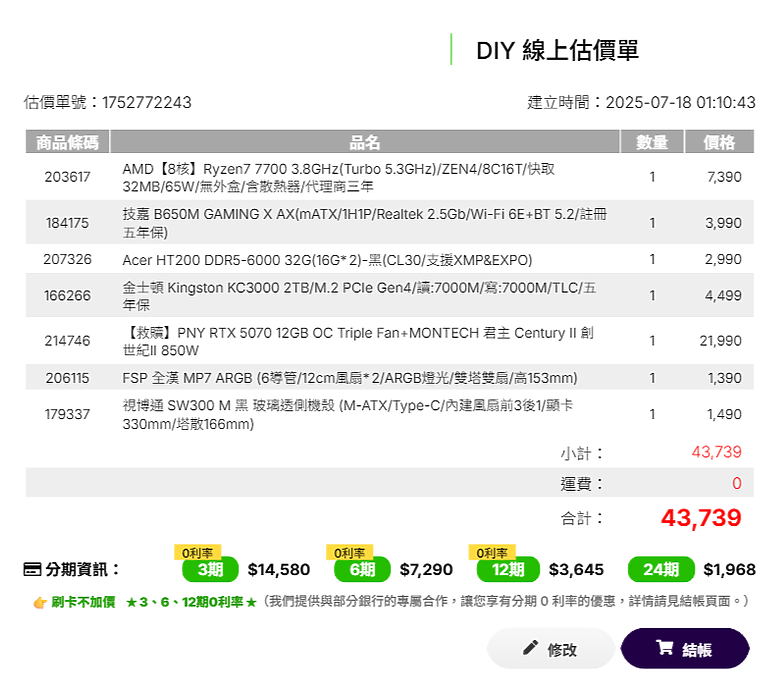Select the 24期 installment badge

(x=661, y=569)
